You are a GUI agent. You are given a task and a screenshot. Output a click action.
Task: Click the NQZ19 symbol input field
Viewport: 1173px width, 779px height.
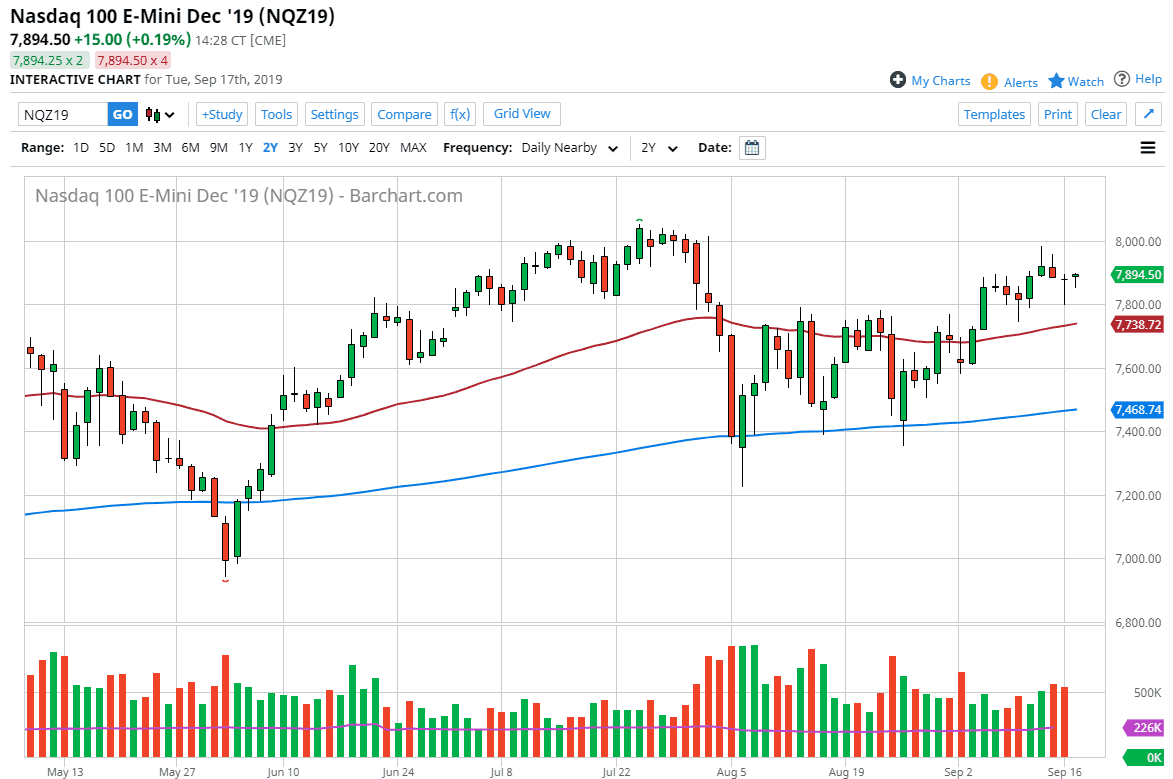pyautogui.click(x=63, y=114)
